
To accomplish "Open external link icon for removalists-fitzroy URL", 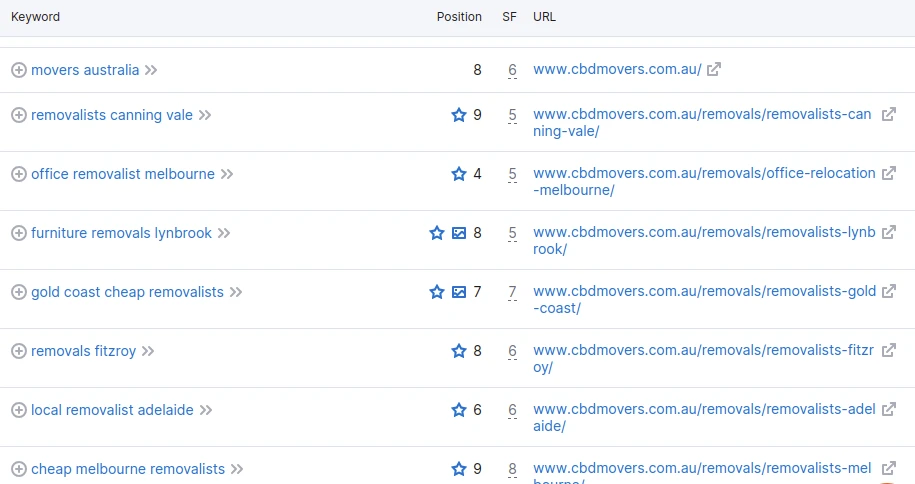I will [x=889, y=350].
